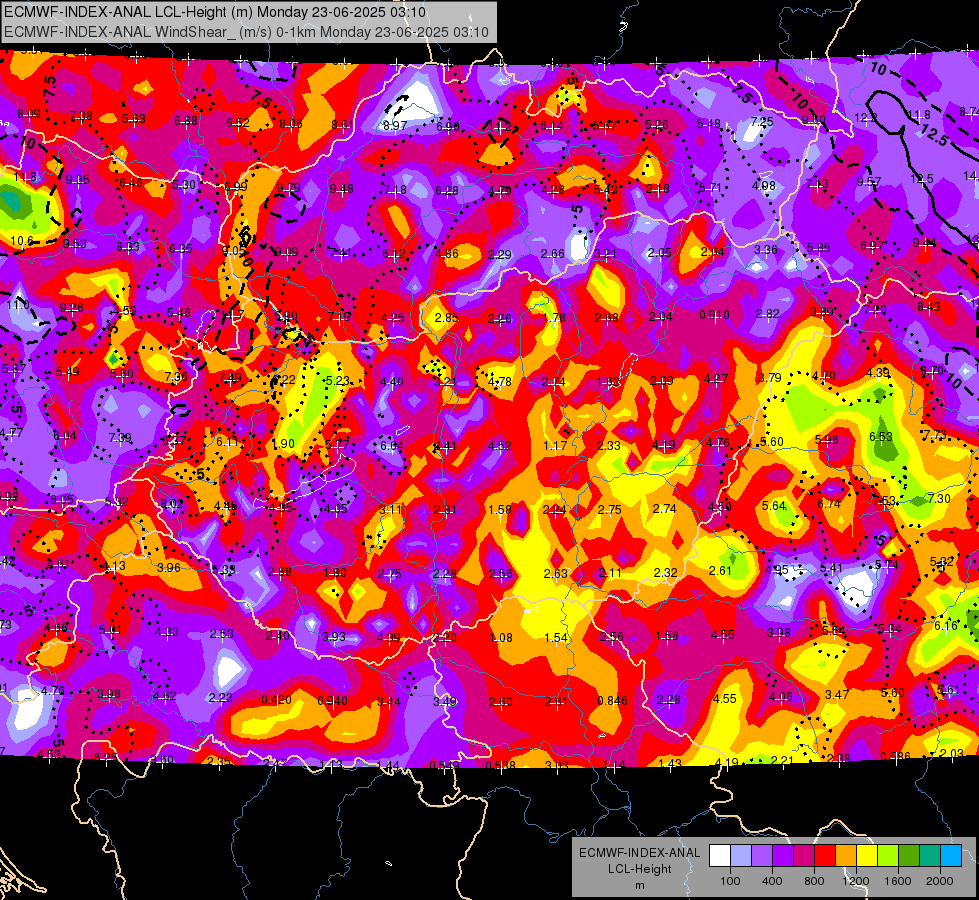
Task: Click the wind shear value 4.06
Action: tap(780, 696)
